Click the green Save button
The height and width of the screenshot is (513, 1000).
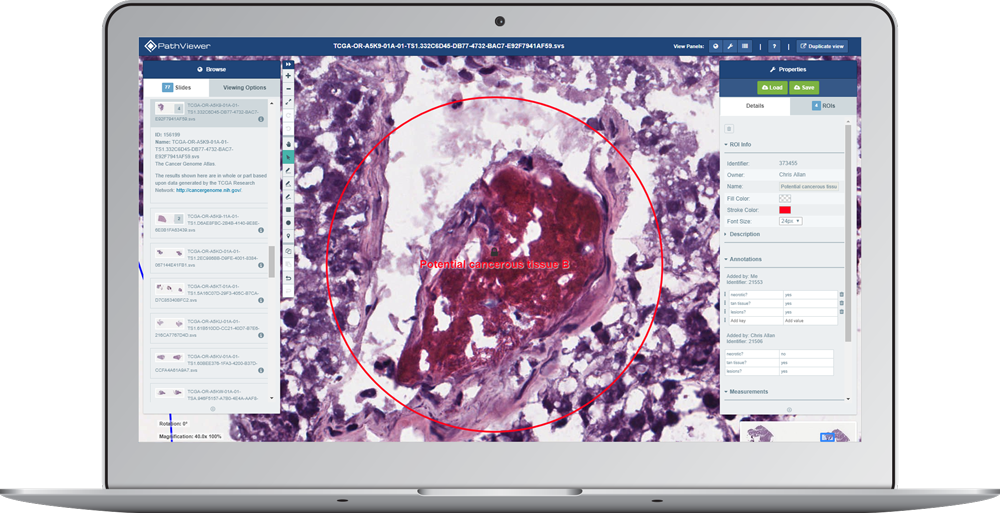tap(804, 87)
